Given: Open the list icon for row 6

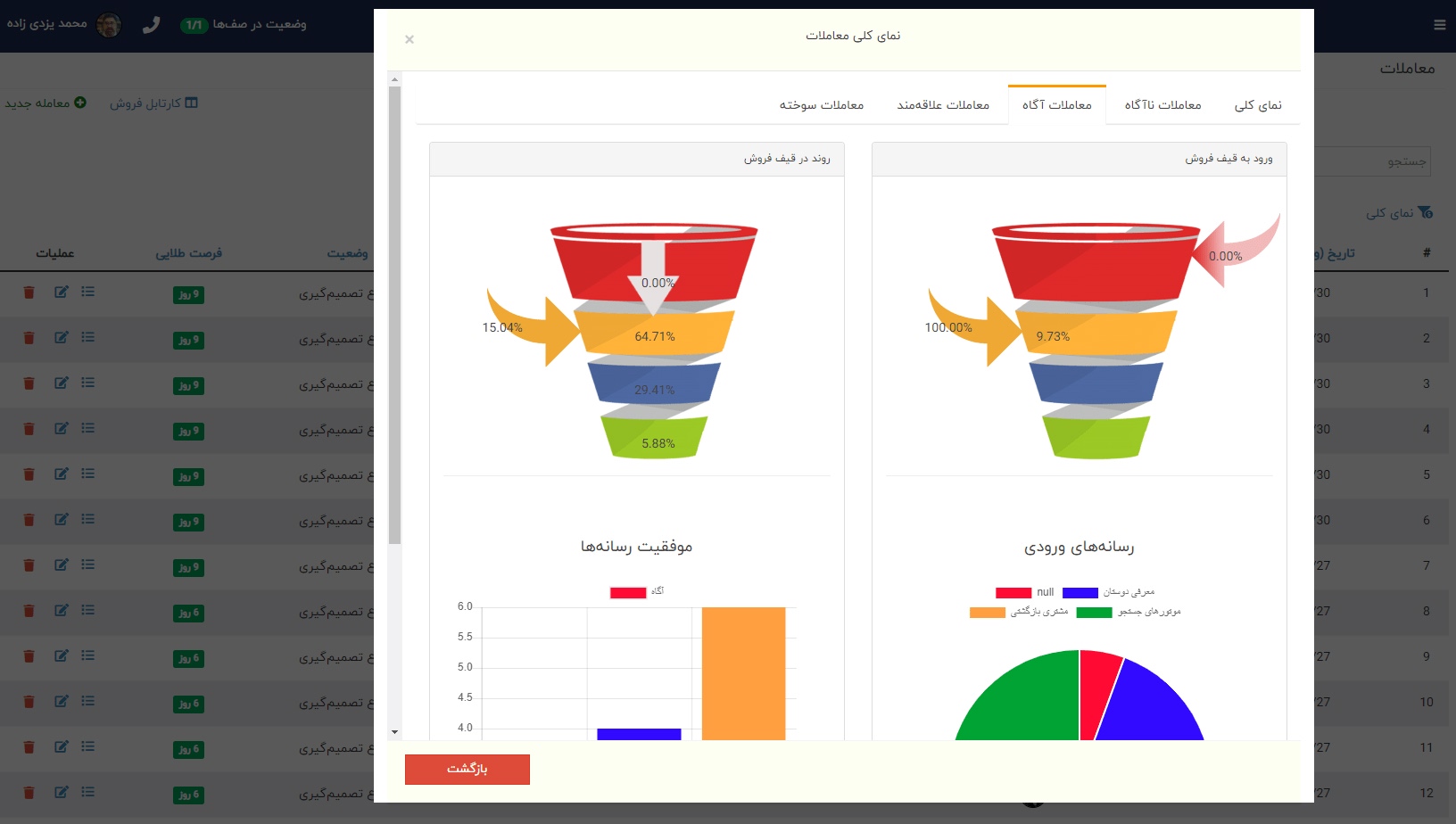Looking at the screenshot, I should tap(87, 520).
